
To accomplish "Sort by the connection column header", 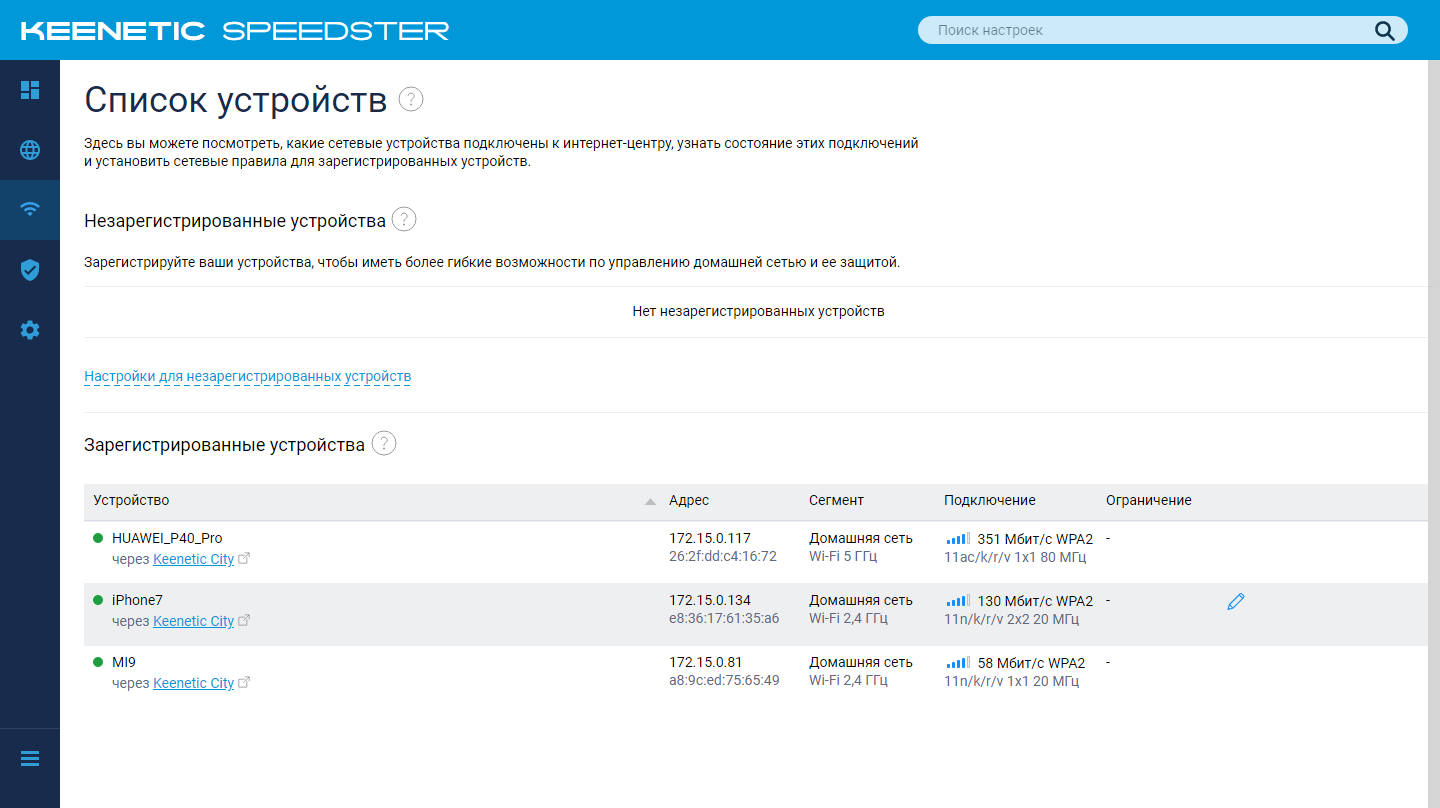I will point(989,501).
